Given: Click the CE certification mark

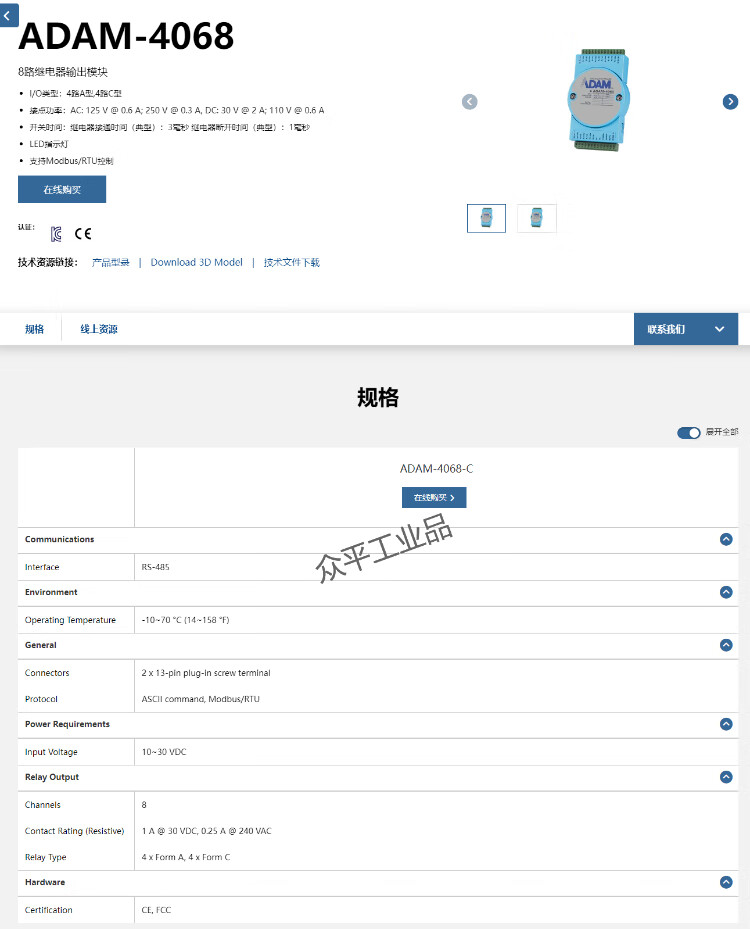Looking at the screenshot, I should click(83, 233).
